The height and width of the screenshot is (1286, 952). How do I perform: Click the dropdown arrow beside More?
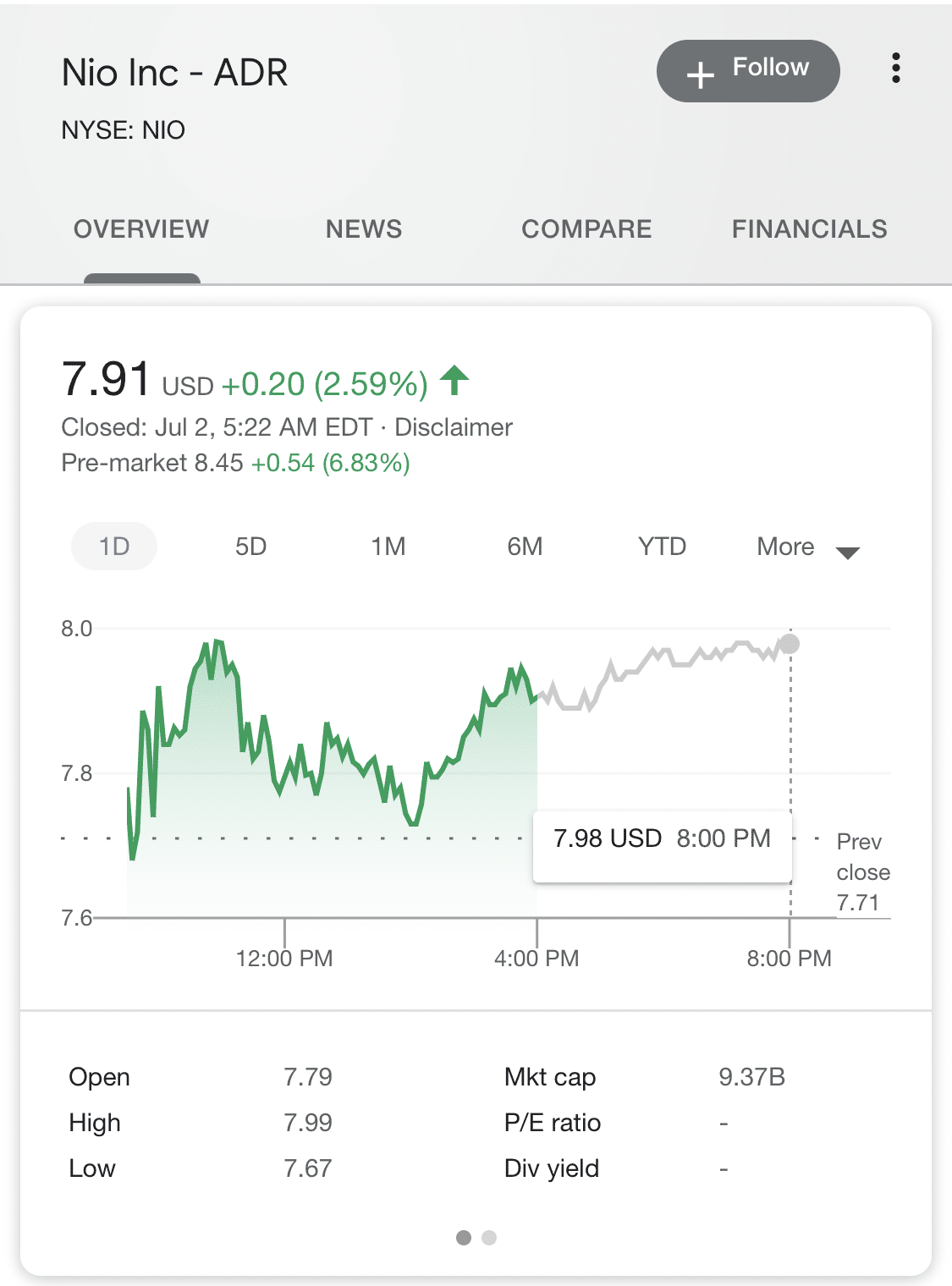pyautogui.click(x=847, y=553)
